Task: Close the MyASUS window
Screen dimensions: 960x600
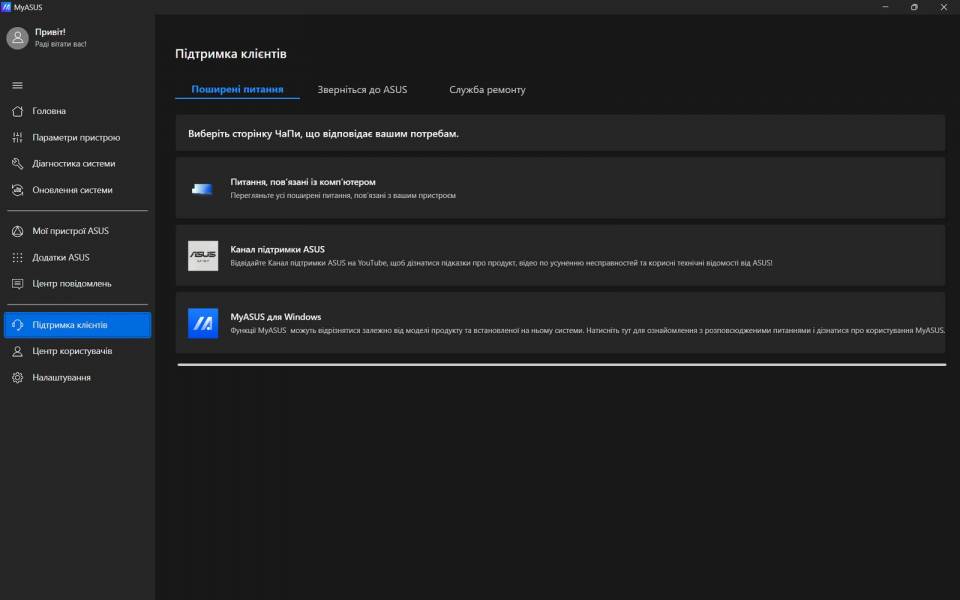Action: (x=943, y=7)
